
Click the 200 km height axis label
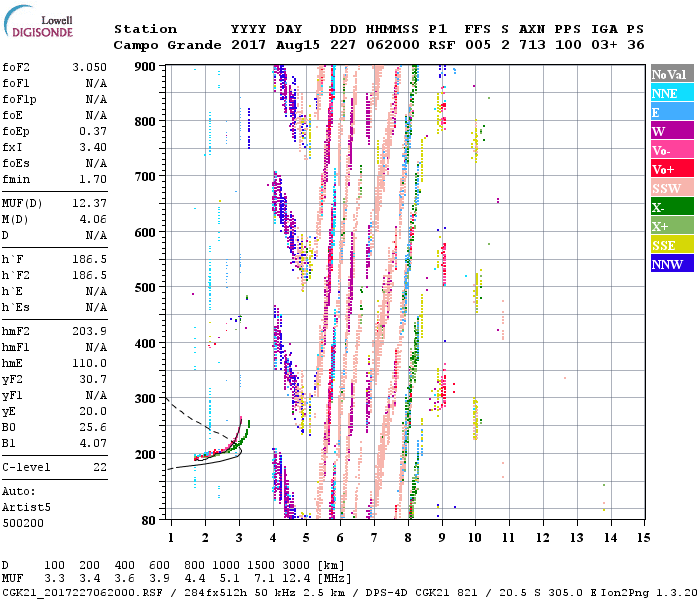coord(145,454)
